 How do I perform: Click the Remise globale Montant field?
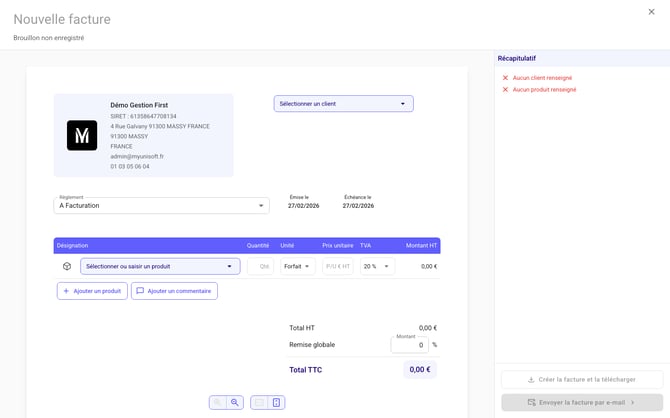coord(409,345)
